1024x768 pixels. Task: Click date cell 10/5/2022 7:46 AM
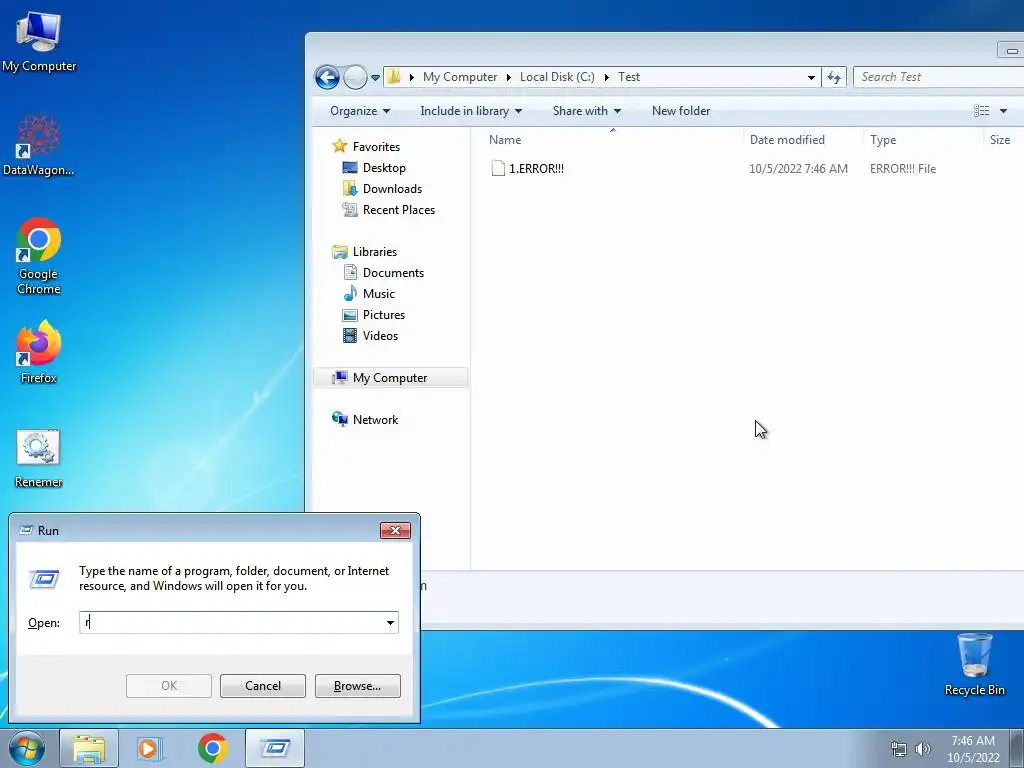tap(798, 168)
